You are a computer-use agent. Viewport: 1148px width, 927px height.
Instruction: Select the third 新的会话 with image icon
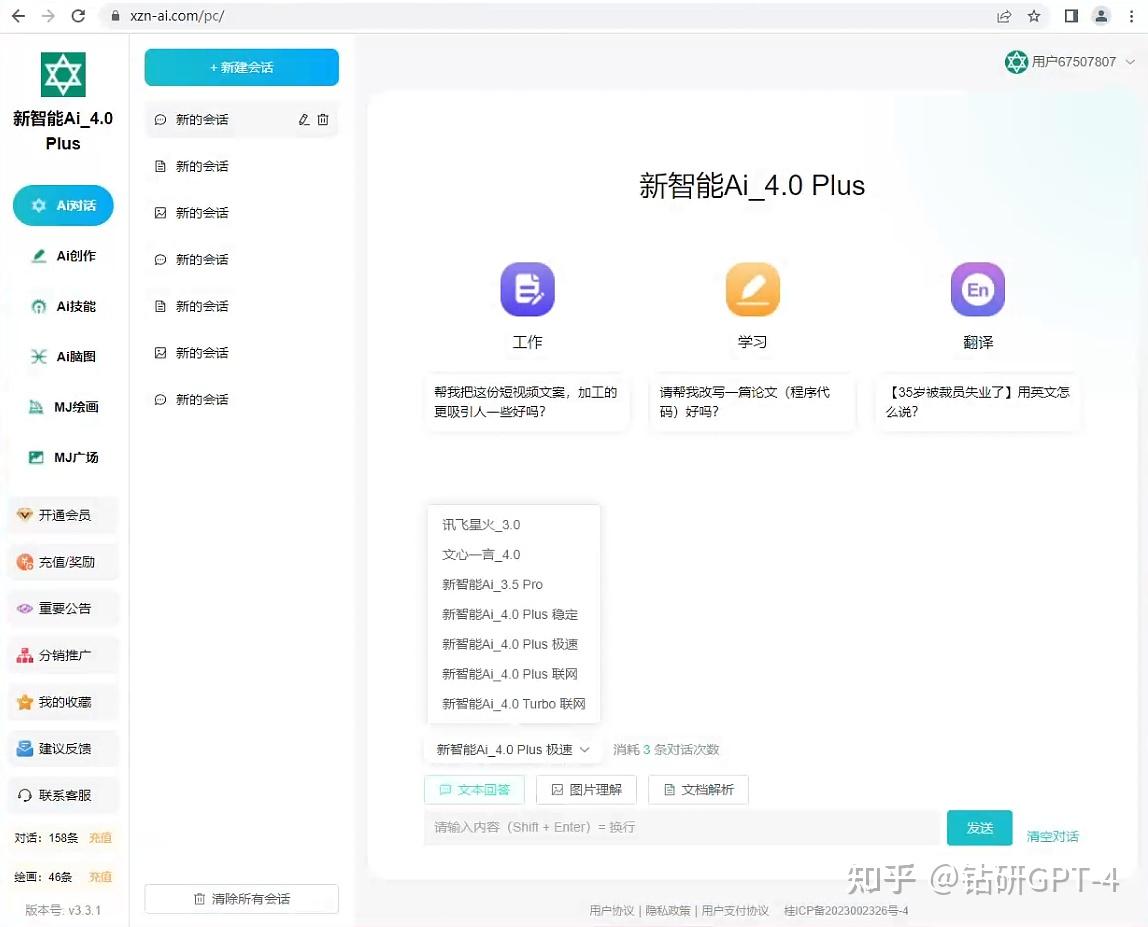pyautogui.click(x=242, y=213)
